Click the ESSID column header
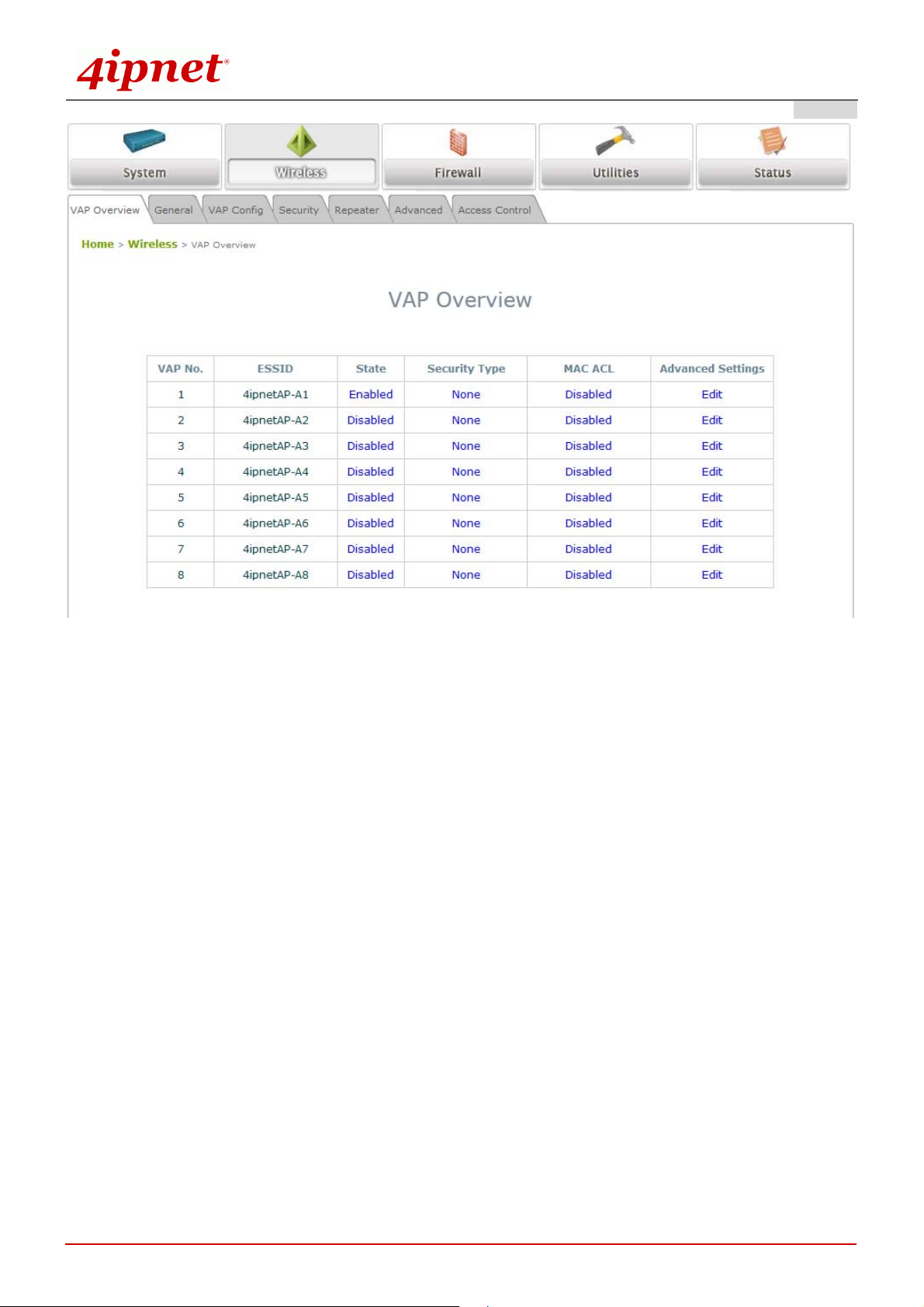The image size is (924, 1307). pos(275,369)
